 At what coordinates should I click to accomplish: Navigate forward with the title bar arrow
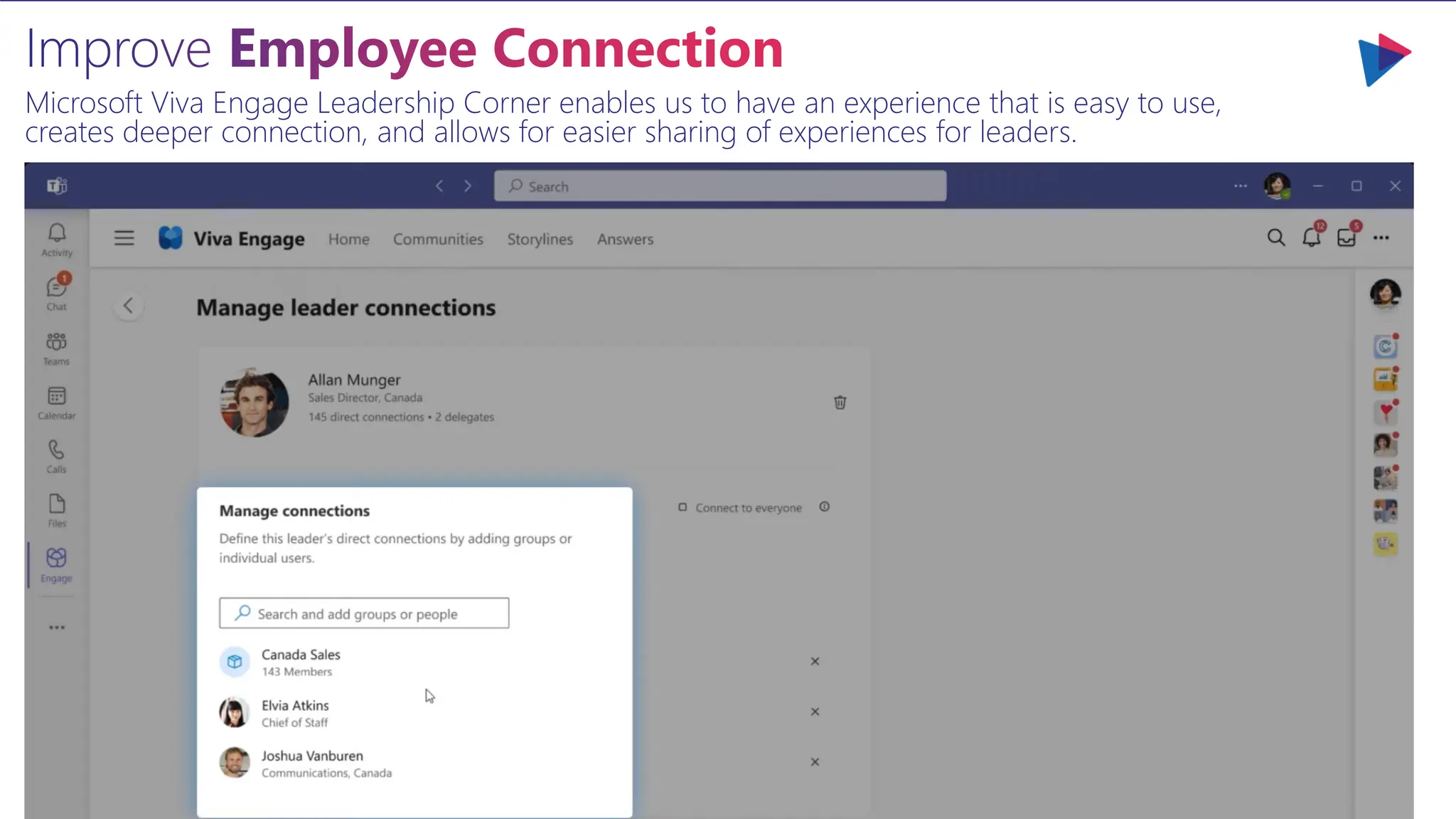[468, 186]
